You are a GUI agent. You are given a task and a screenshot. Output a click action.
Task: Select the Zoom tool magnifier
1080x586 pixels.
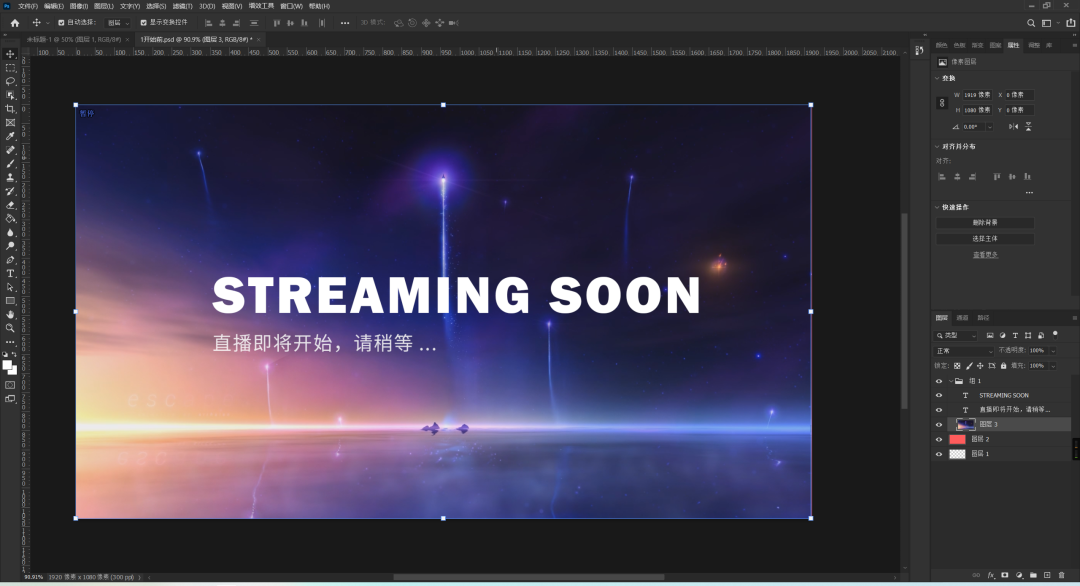click(x=11, y=328)
